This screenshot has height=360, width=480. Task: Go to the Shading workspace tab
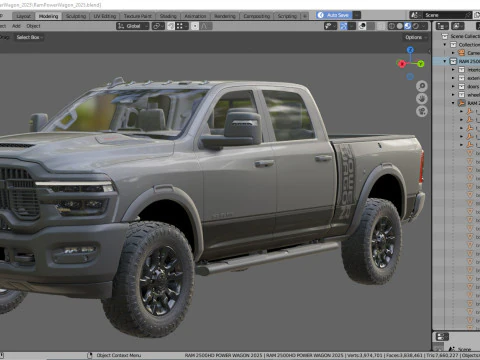pyautogui.click(x=168, y=16)
